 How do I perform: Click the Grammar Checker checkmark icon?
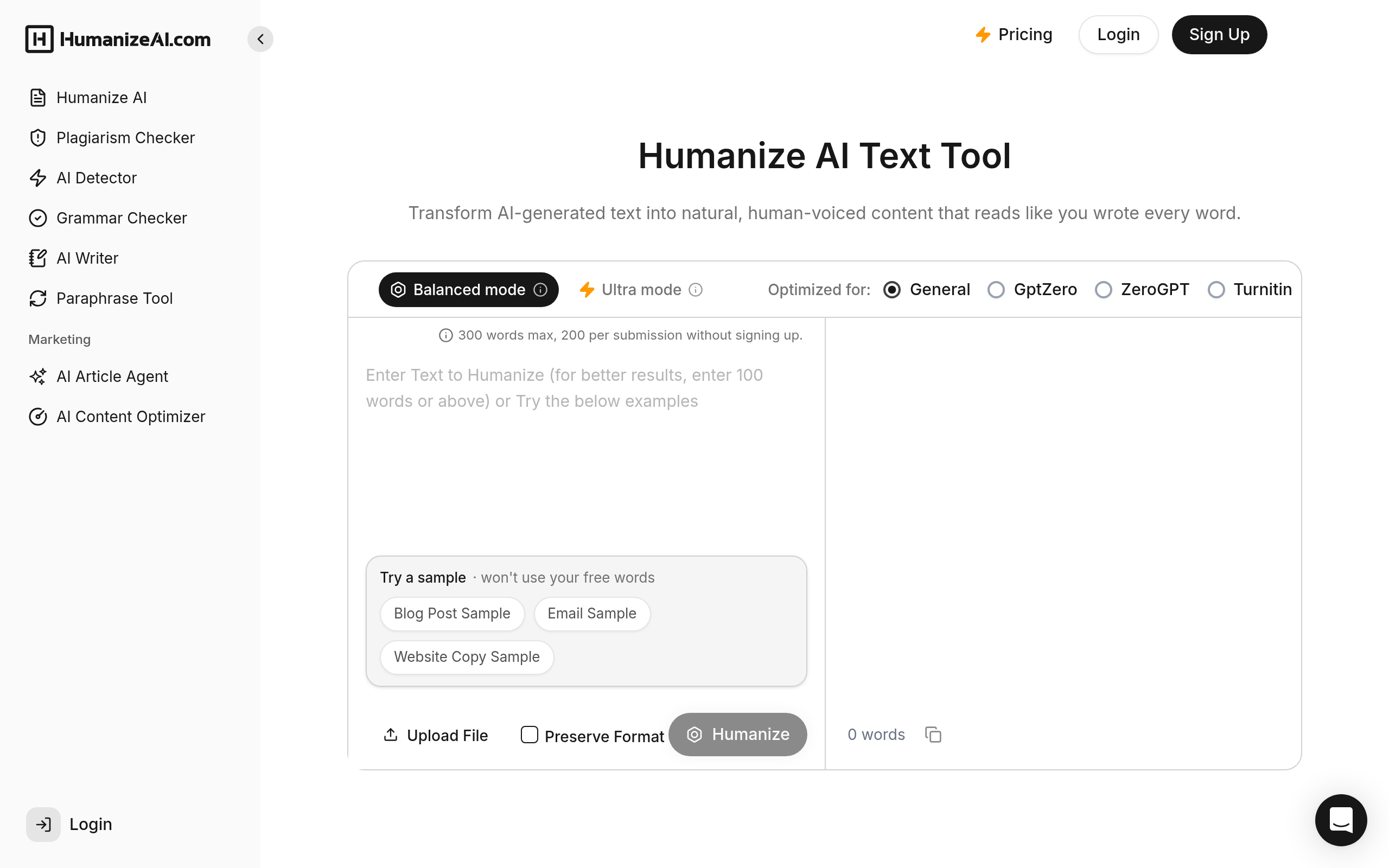[38, 218]
